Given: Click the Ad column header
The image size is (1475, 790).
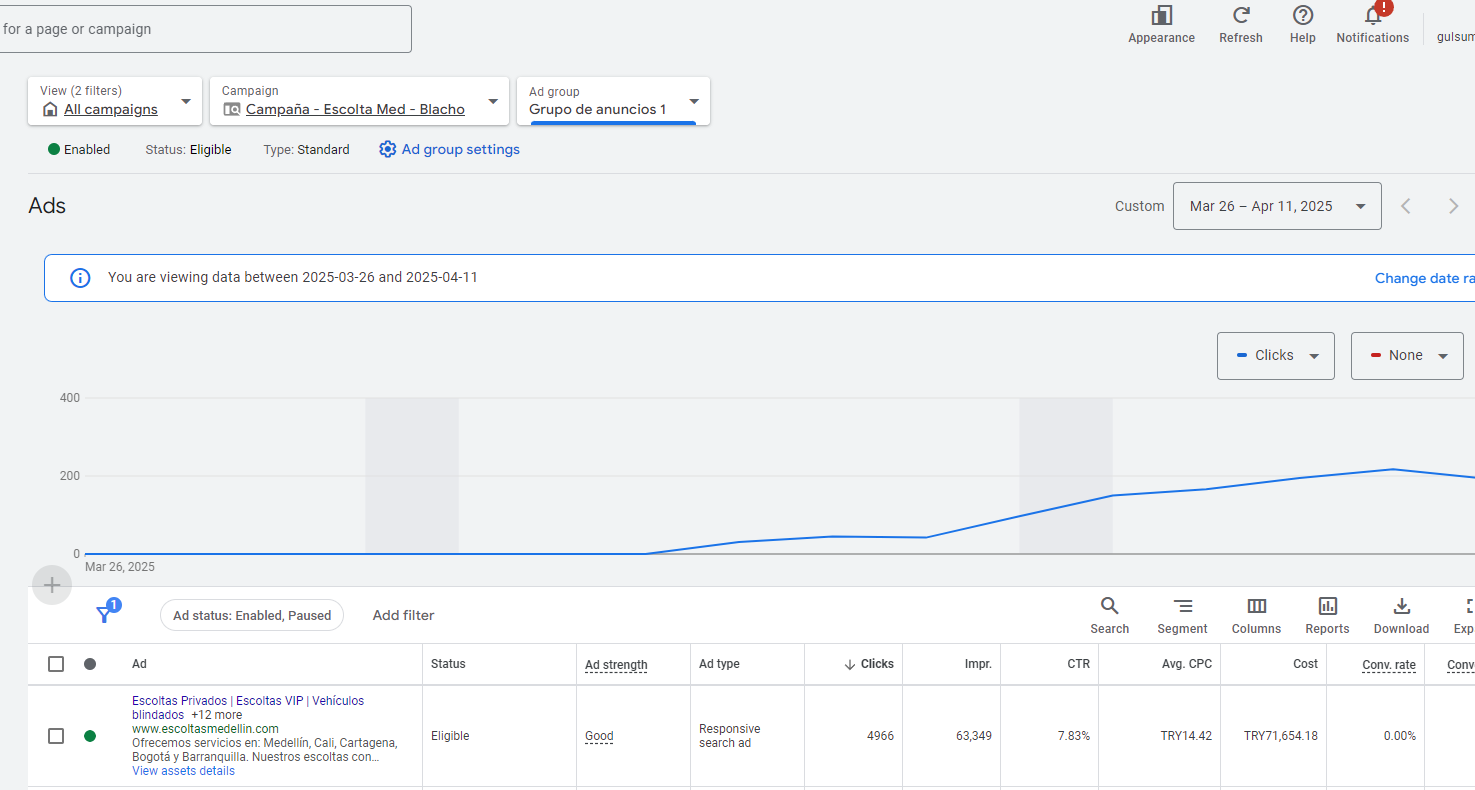Looking at the screenshot, I should pos(139,664).
